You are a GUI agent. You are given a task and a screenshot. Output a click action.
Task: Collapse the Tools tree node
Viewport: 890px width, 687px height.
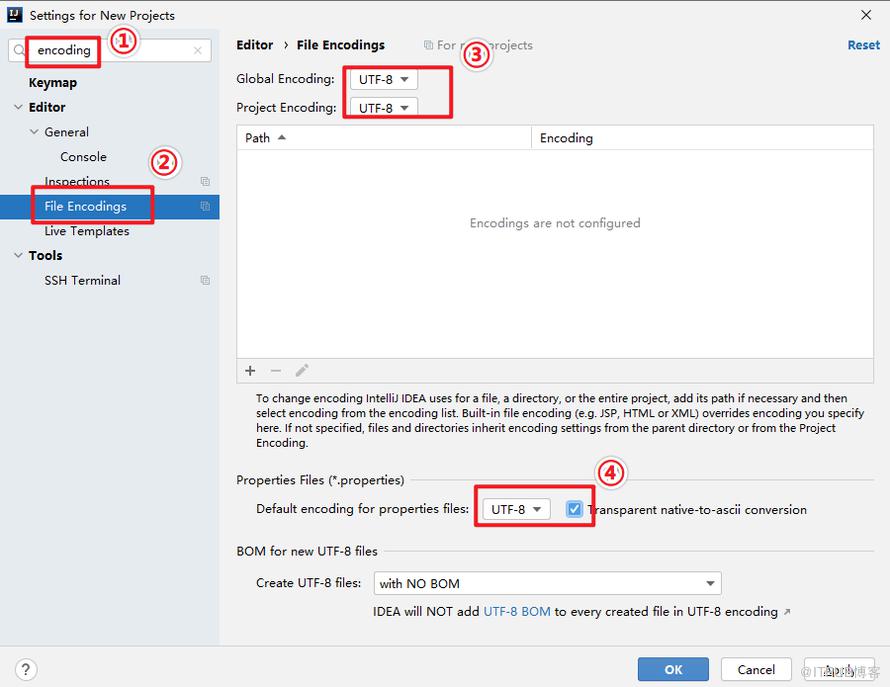pyautogui.click(x=18, y=255)
